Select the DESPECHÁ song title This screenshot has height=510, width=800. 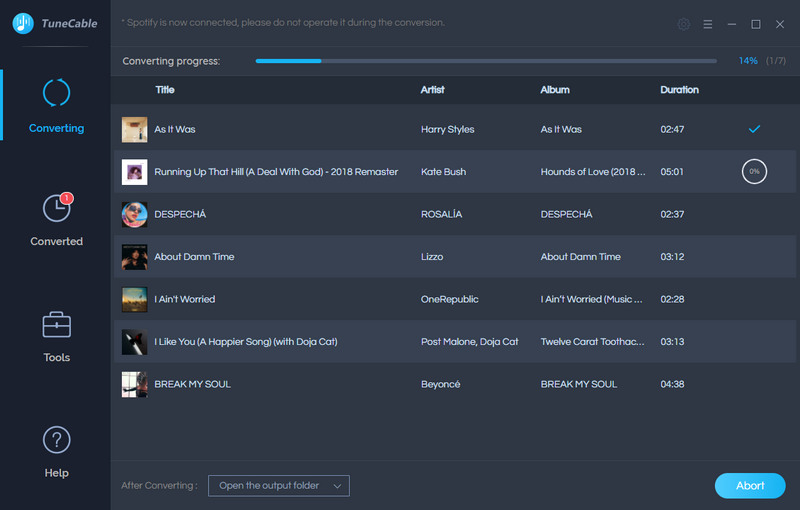click(x=180, y=214)
